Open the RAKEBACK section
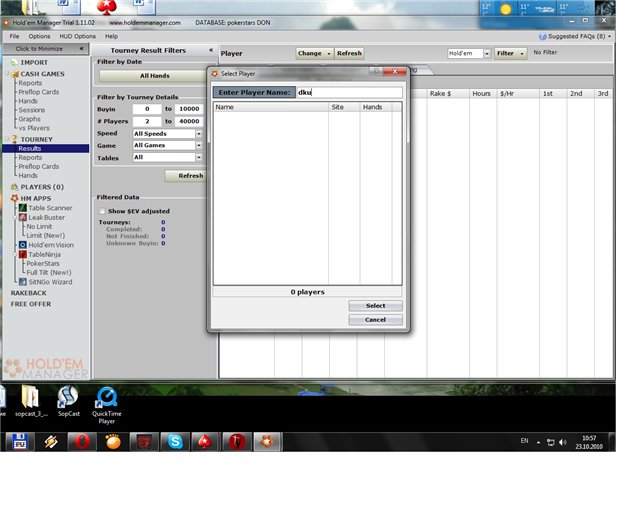 (29, 293)
